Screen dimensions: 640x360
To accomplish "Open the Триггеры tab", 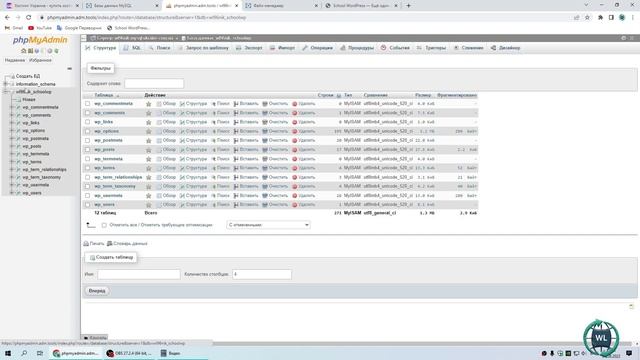I will click(431, 48).
